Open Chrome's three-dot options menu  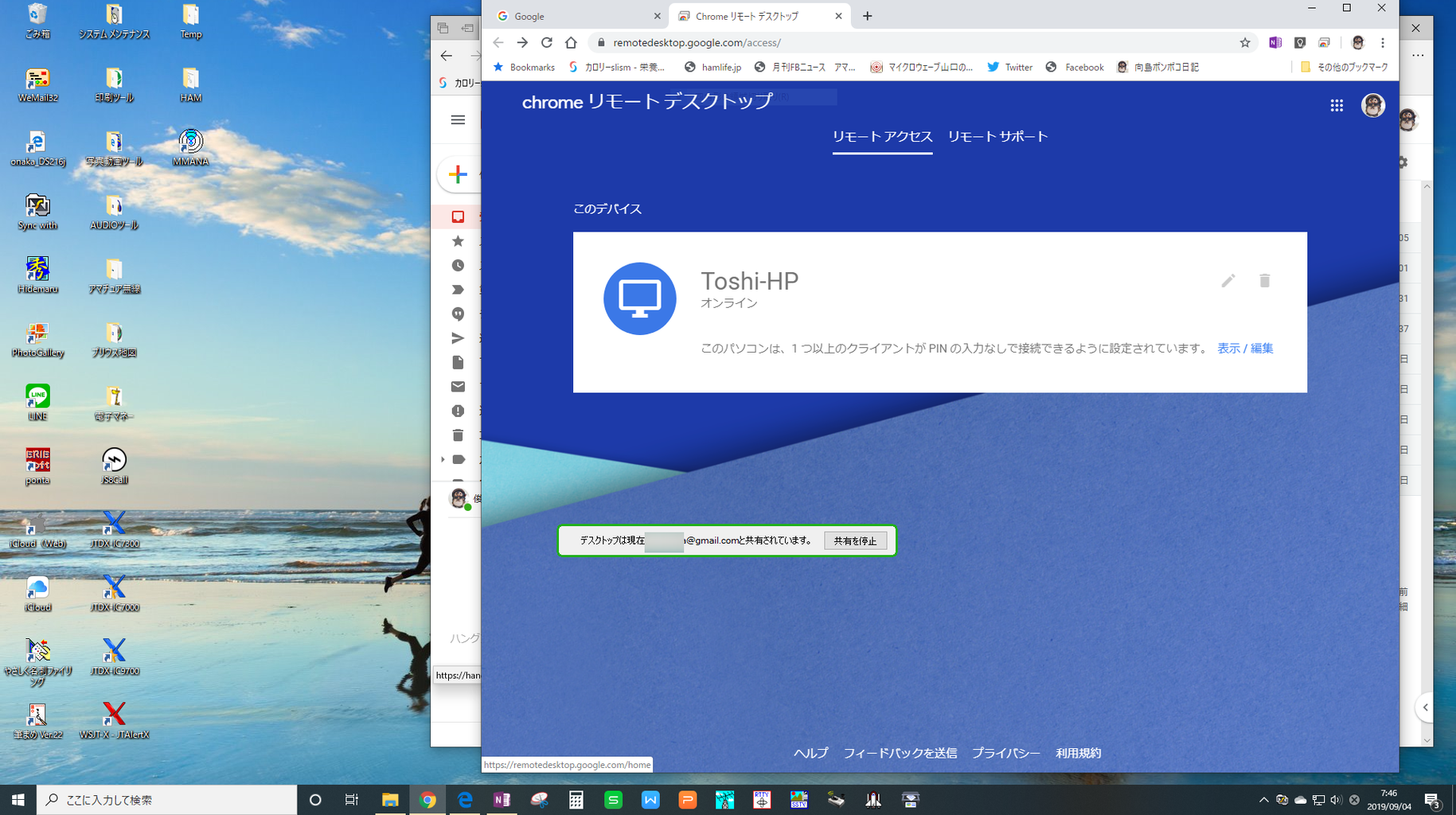click(1384, 42)
